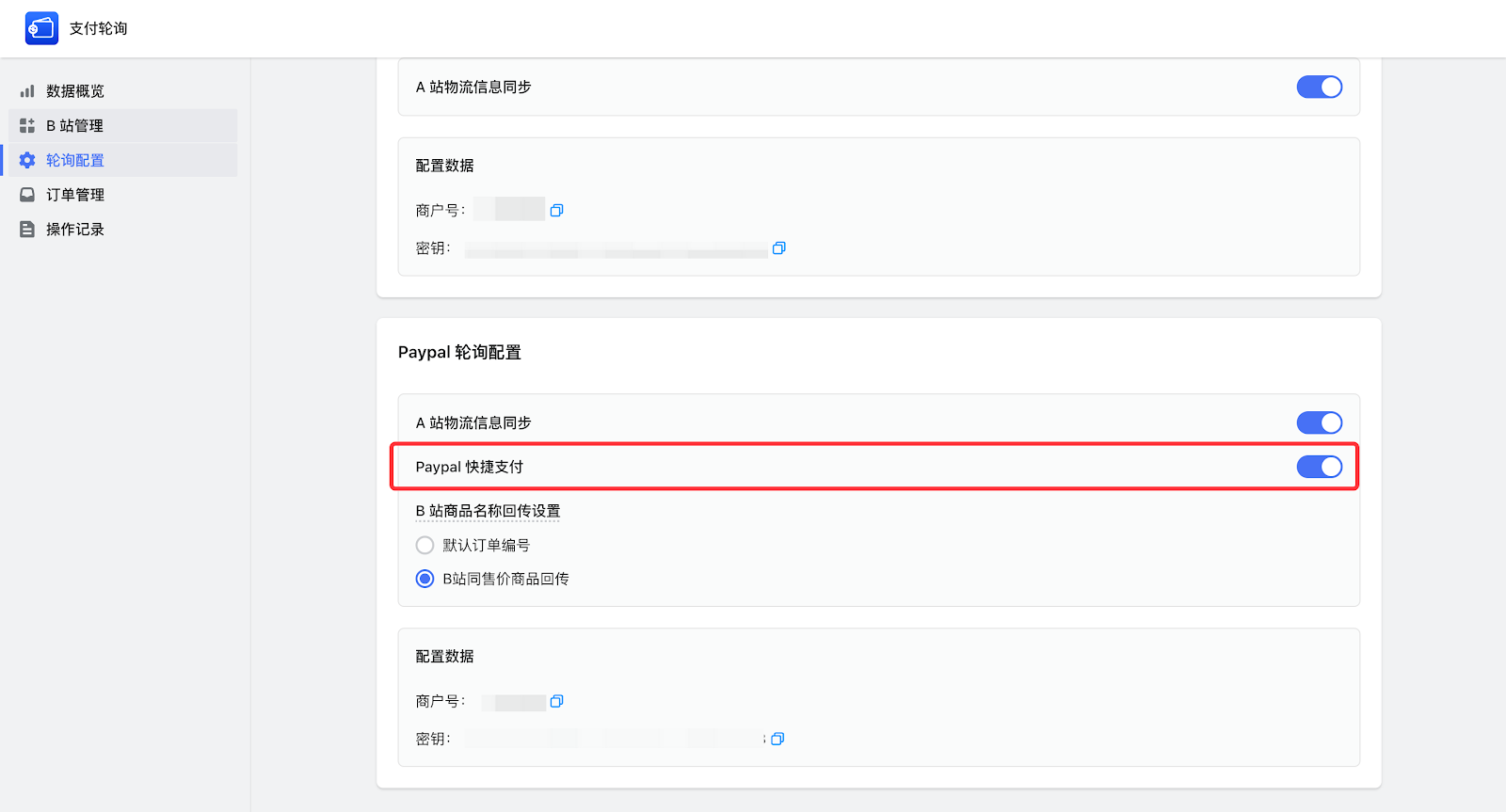Click the 支付轮询 title text
1506x812 pixels.
point(99,28)
